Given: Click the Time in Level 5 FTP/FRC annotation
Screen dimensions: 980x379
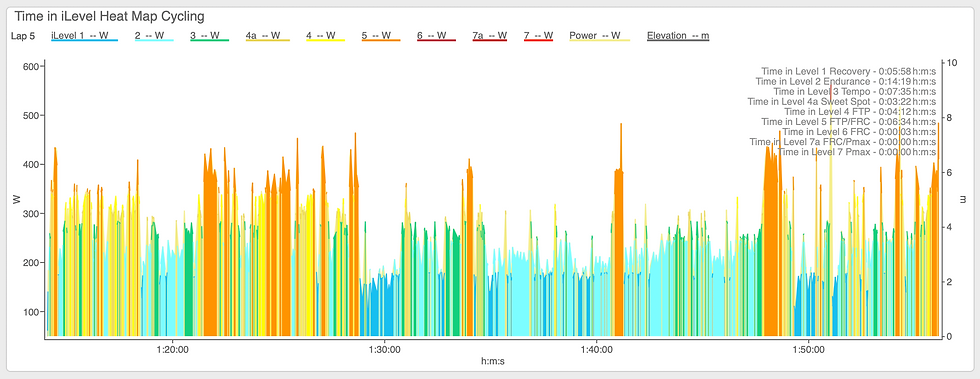Looking at the screenshot, I should click(x=848, y=121).
